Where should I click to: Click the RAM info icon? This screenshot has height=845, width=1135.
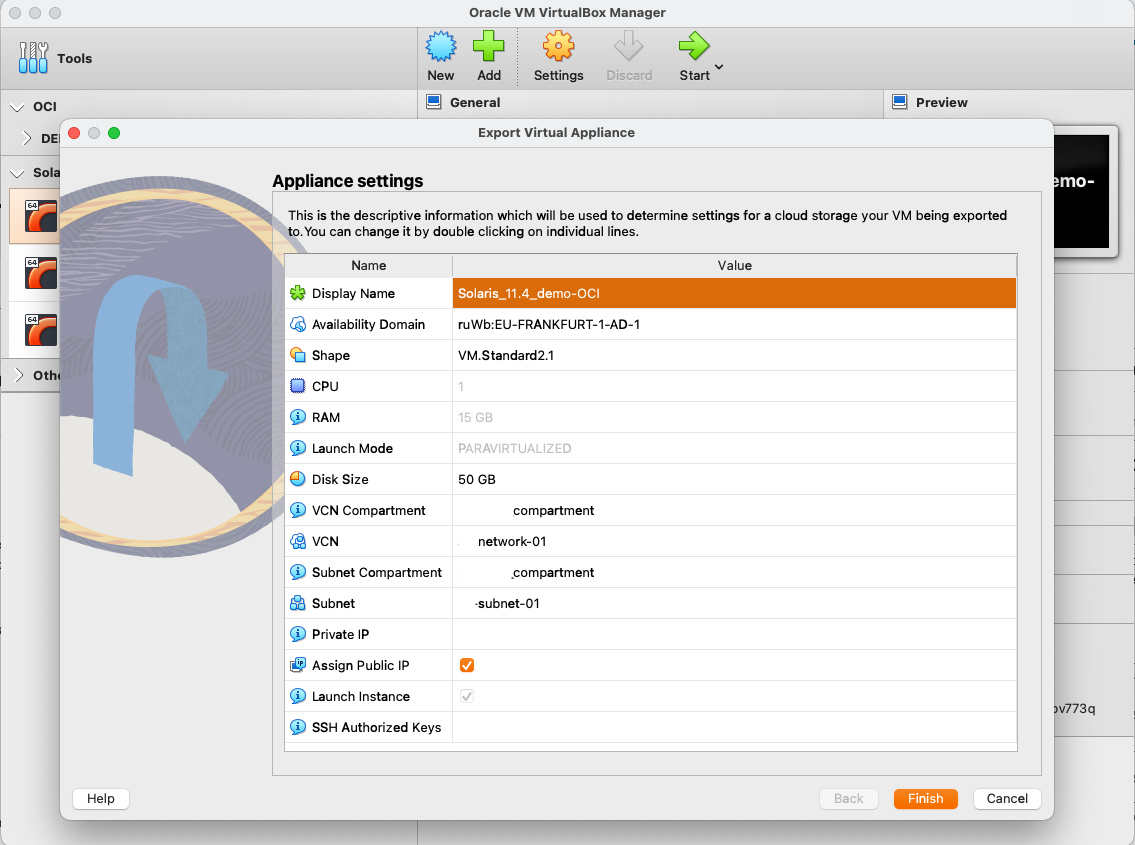tap(298, 417)
